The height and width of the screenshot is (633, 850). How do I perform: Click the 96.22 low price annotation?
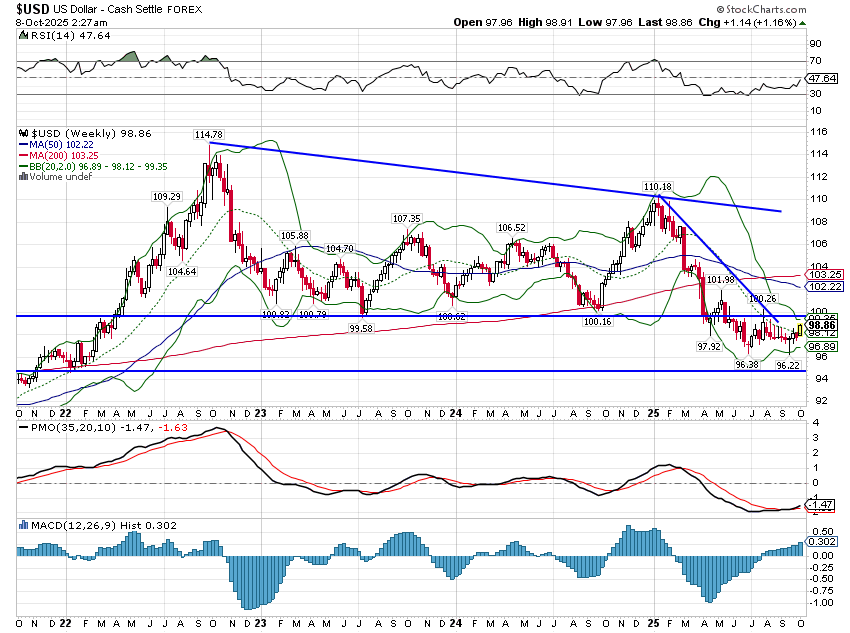(x=785, y=365)
